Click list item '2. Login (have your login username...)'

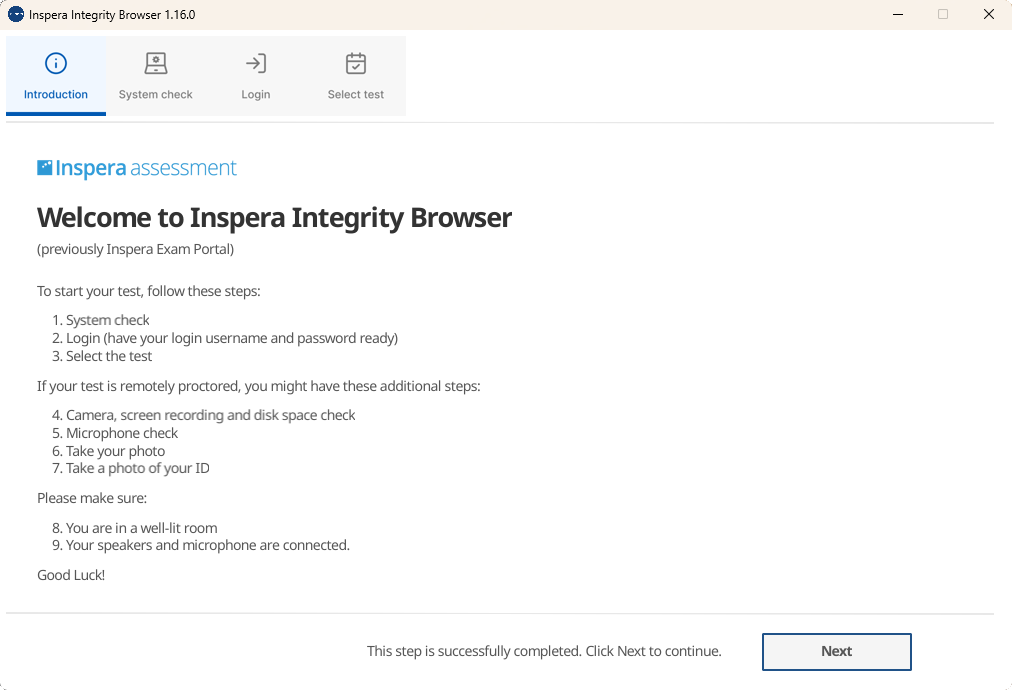(225, 338)
